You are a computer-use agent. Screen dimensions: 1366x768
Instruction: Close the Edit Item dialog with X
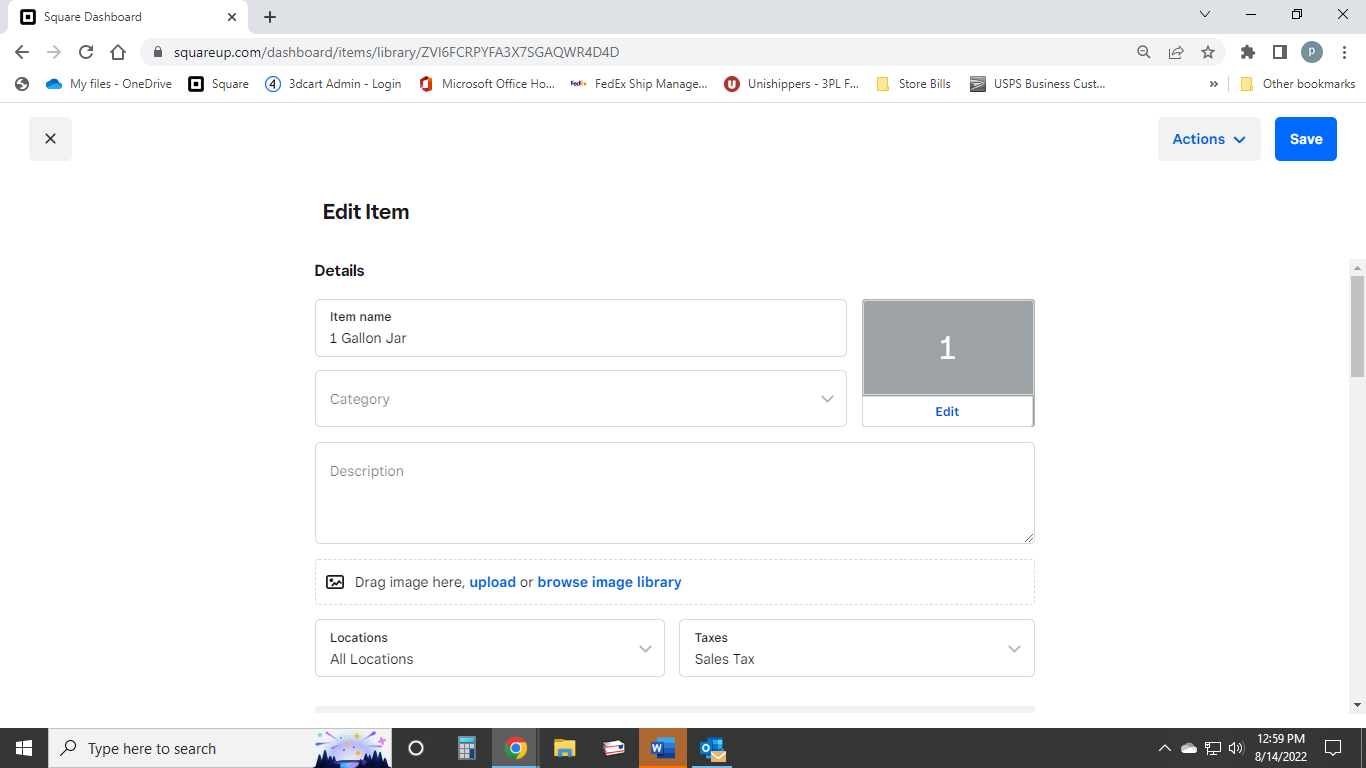(50, 139)
